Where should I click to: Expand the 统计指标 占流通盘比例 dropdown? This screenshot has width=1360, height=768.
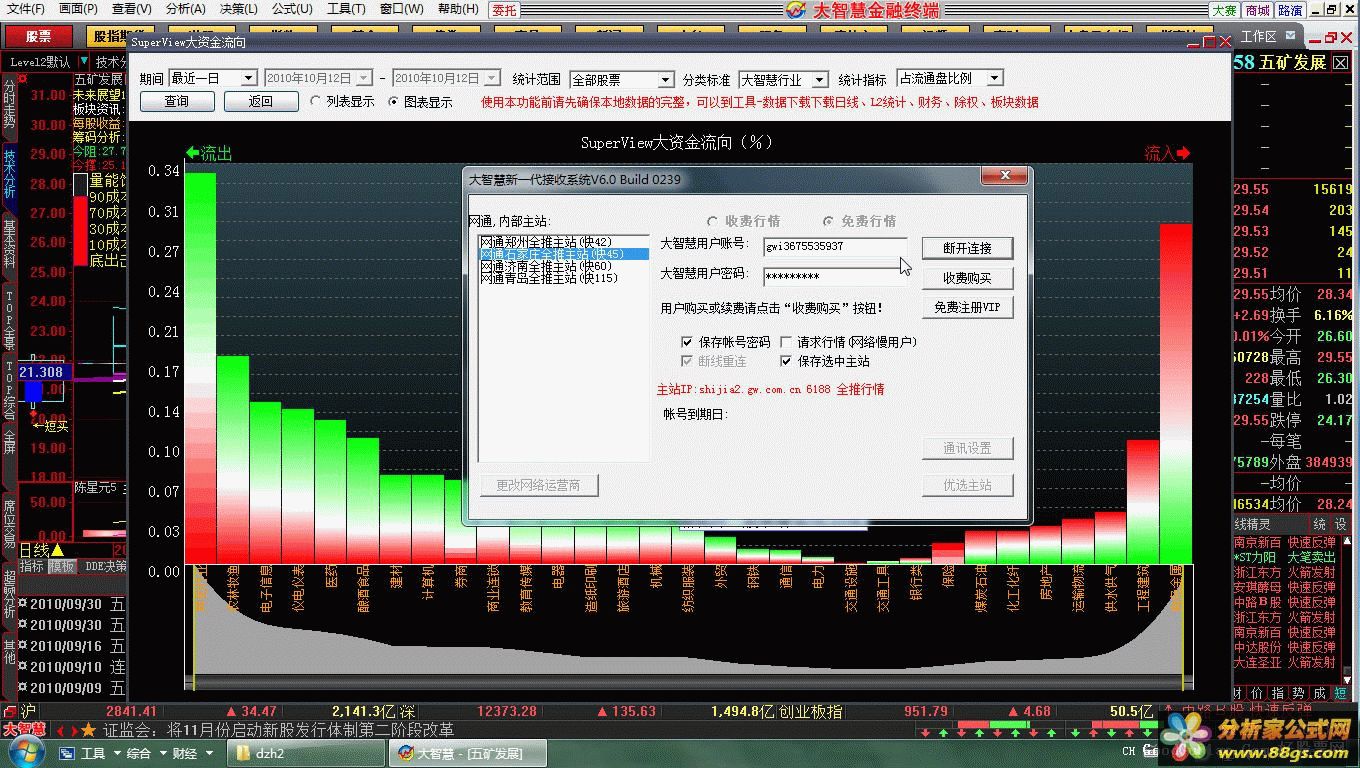[x=994, y=78]
